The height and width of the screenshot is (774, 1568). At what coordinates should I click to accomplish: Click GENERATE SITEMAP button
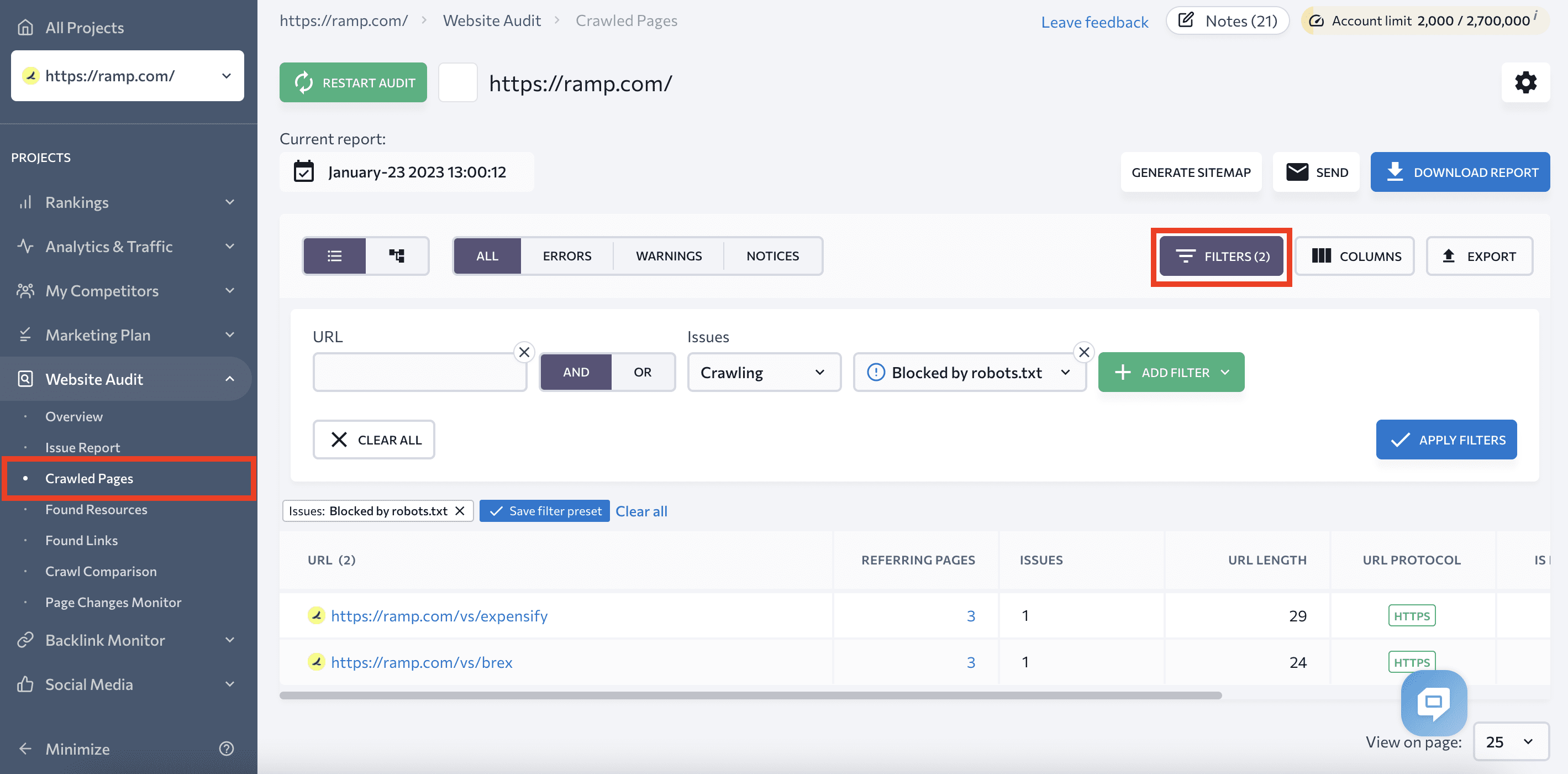[x=1191, y=172]
